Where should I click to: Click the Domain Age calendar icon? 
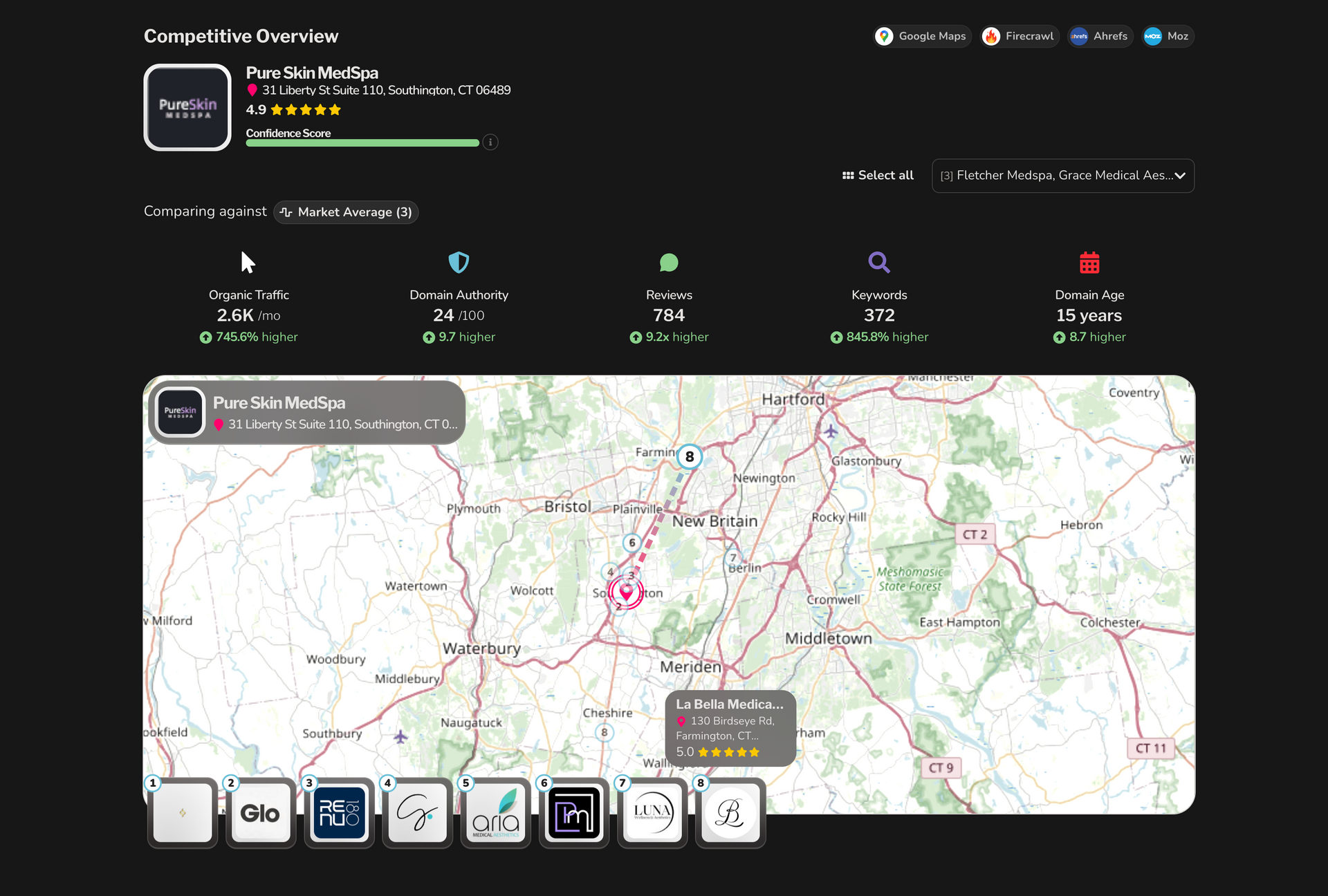pyautogui.click(x=1089, y=263)
